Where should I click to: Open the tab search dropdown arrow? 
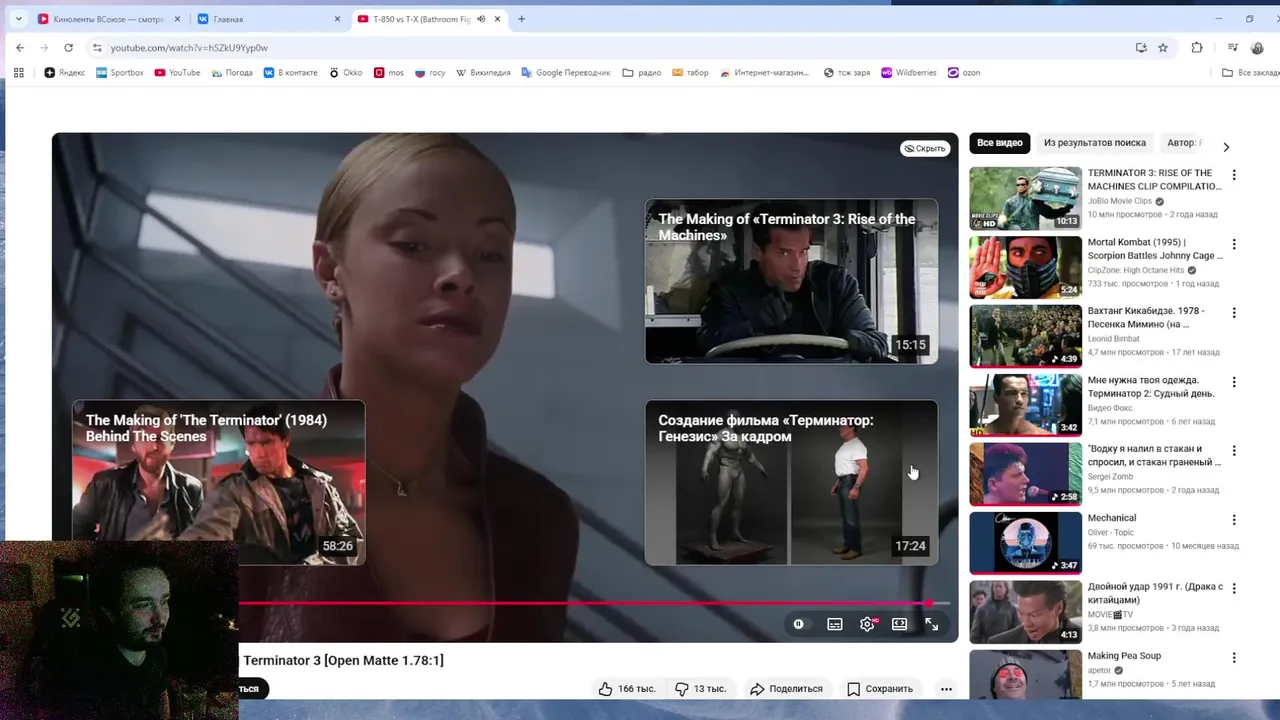pyautogui.click(x=18, y=19)
